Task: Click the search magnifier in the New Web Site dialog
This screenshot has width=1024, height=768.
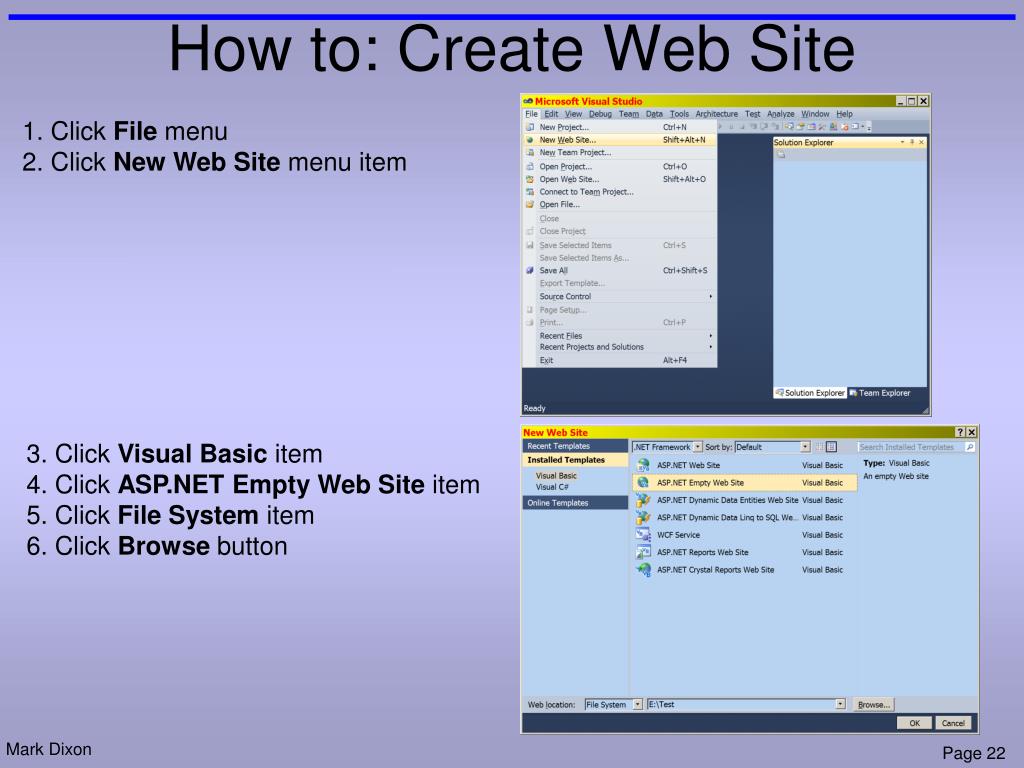Action: 970,447
